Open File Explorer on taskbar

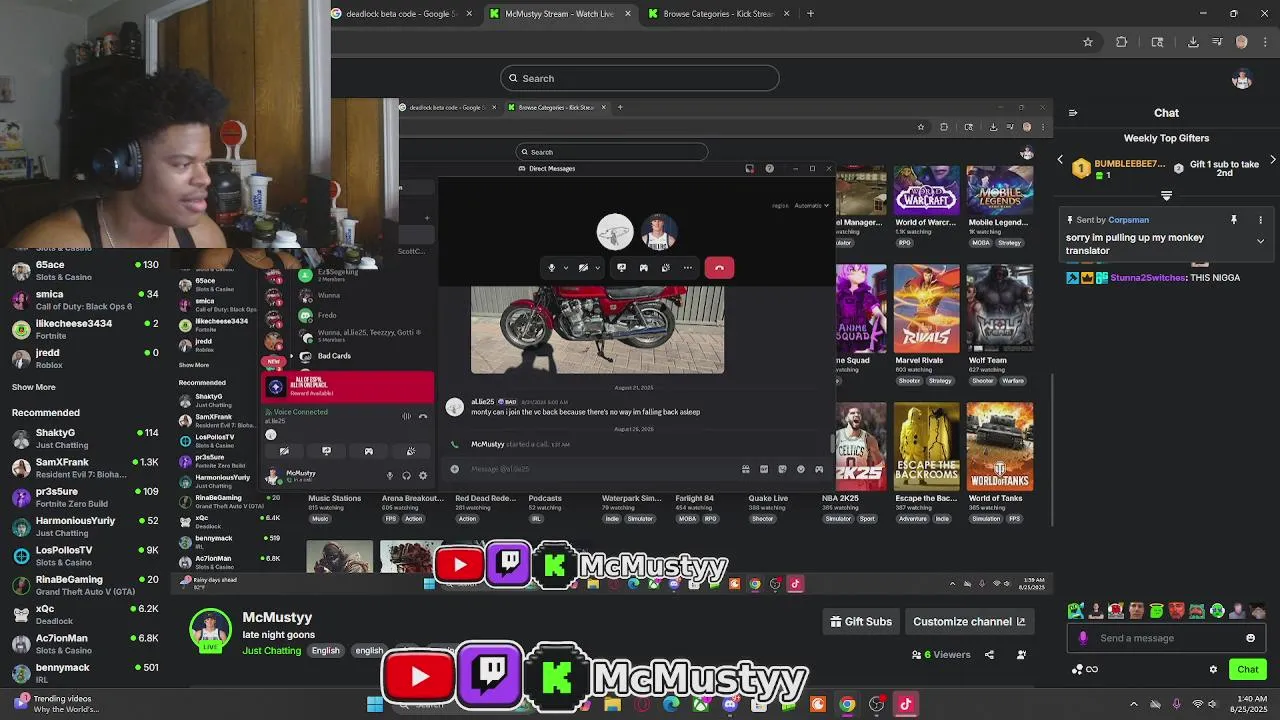click(x=613, y=704)
